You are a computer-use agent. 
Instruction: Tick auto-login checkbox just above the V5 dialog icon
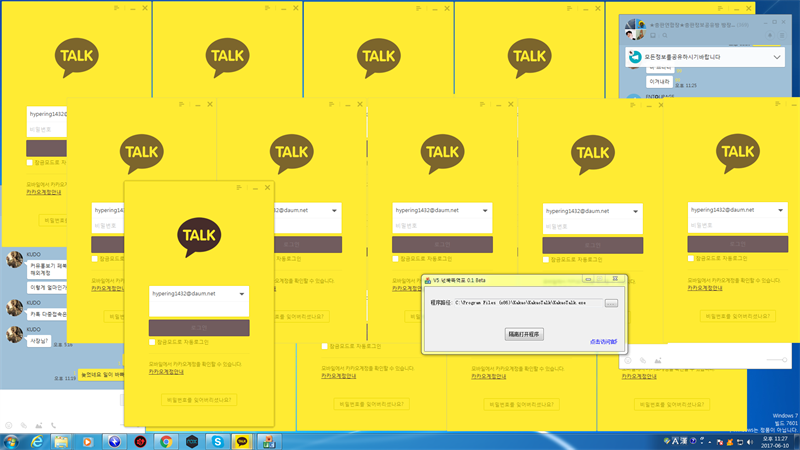click(395, 259)
